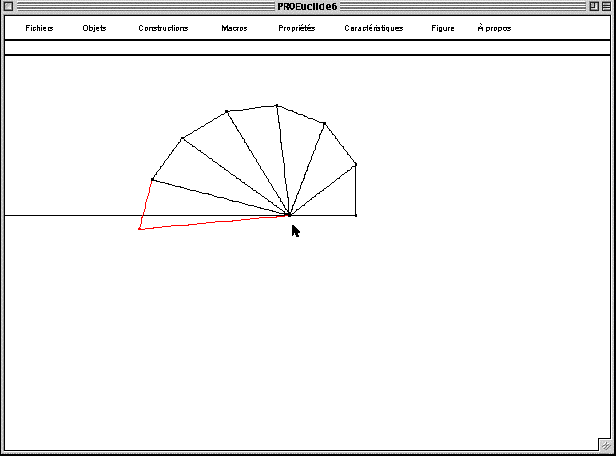Viewport: 616px width, 458px height.
Task: Expand the Constructions menu
Action: (x=163, y=28)
